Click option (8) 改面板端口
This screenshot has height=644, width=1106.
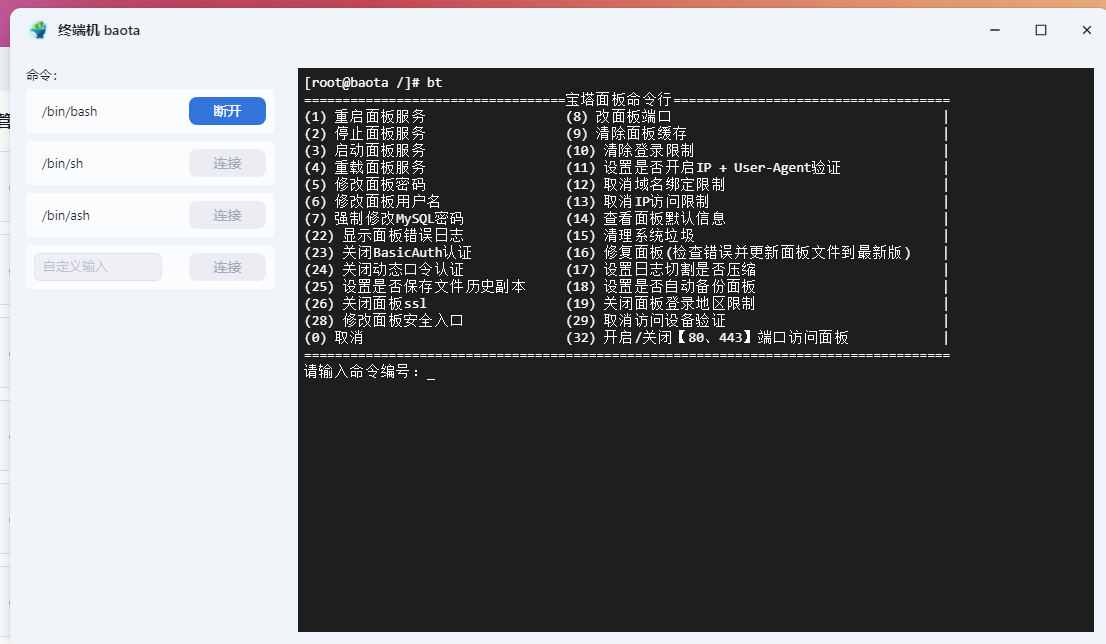coord(619,116)
